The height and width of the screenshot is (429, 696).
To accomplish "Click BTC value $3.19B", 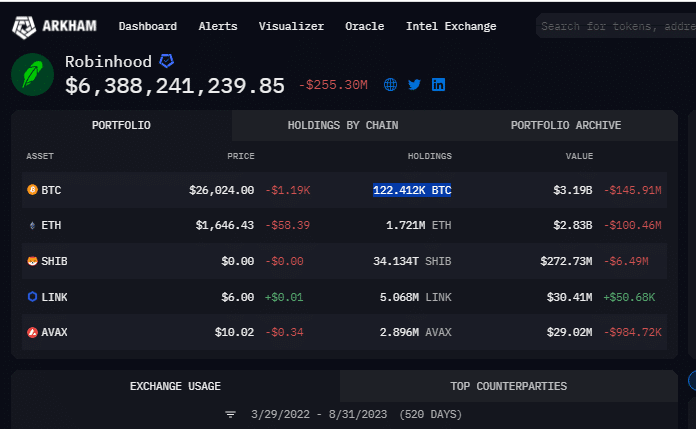I will [573, 190].
